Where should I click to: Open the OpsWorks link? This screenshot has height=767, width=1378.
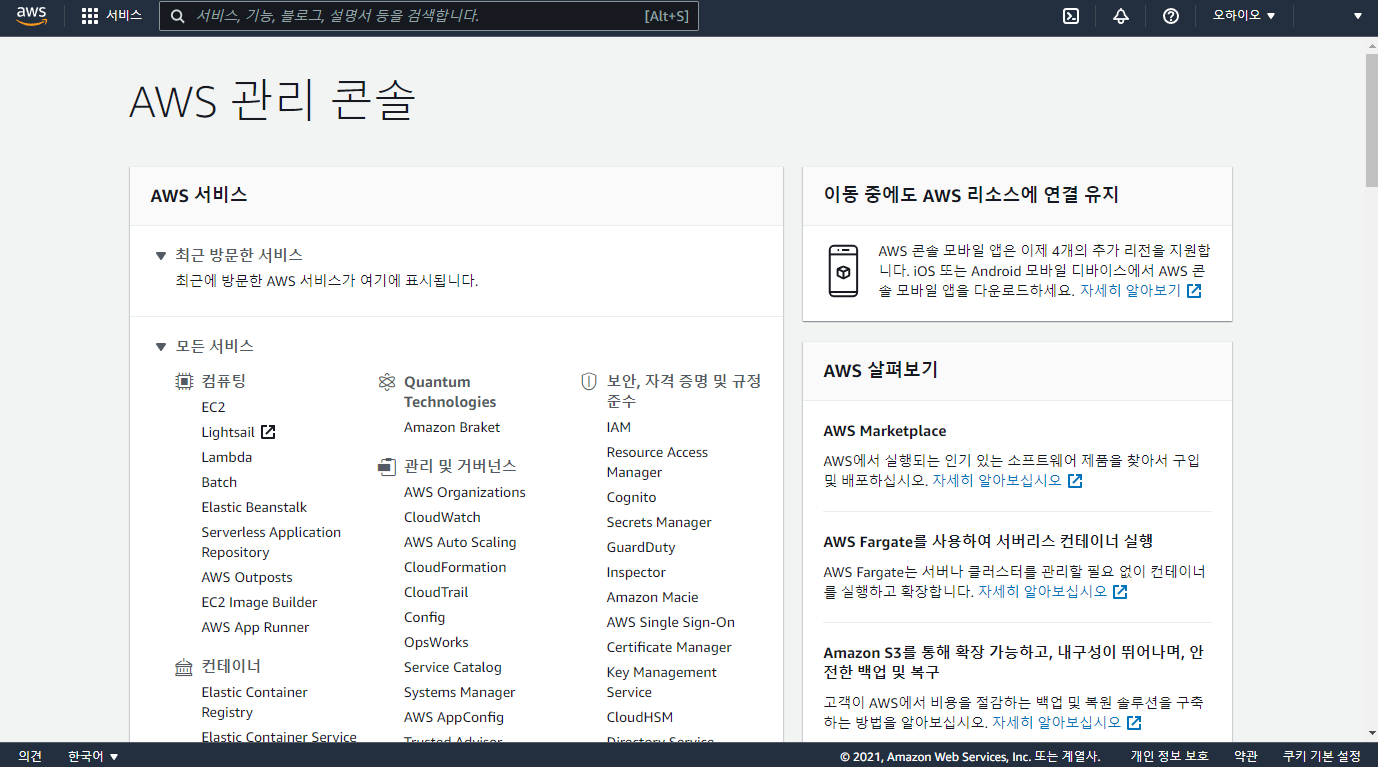click(x=436, y=642)
